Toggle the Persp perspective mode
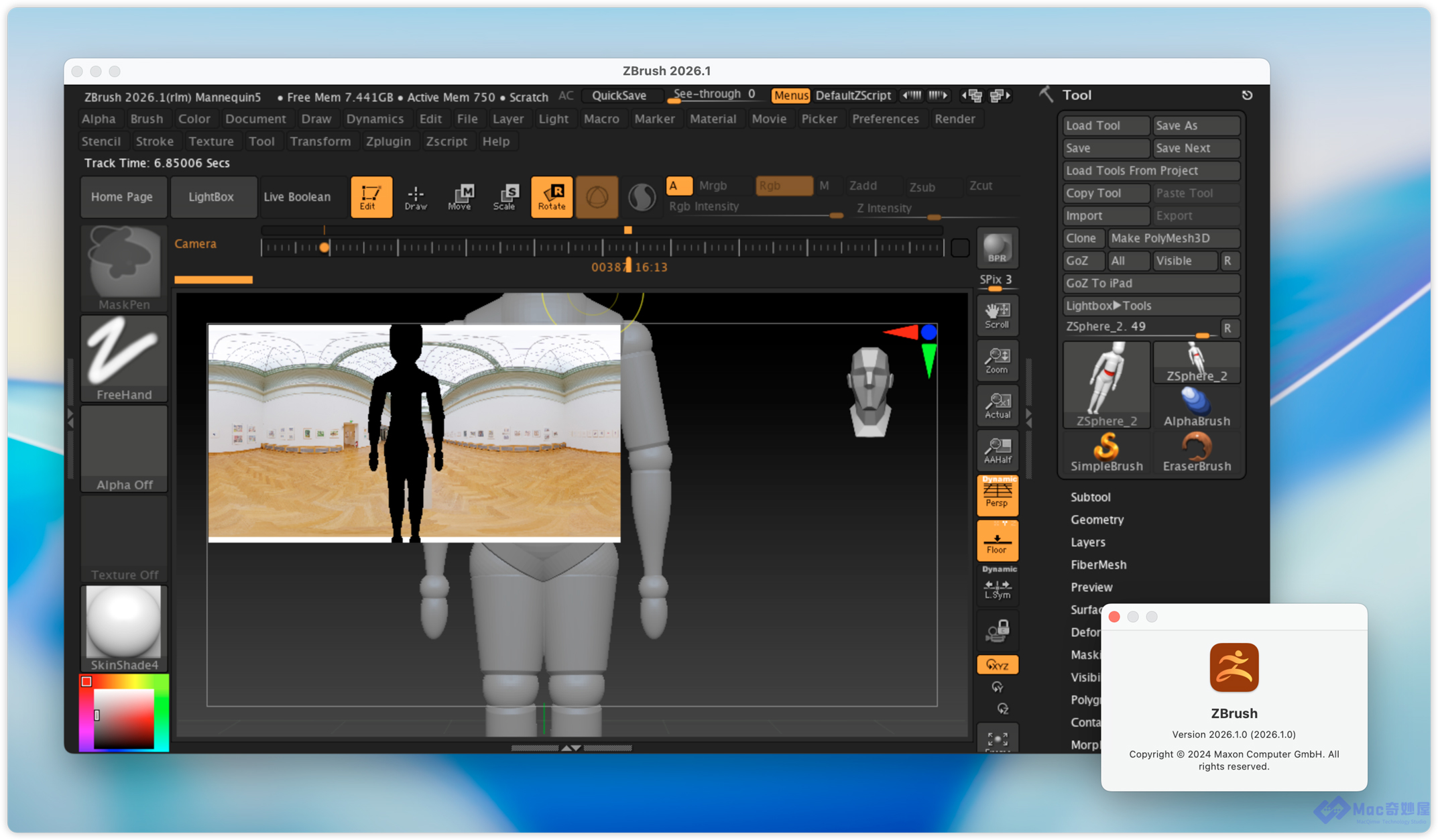The image size is (1438, 840). (x=997, y=495)
